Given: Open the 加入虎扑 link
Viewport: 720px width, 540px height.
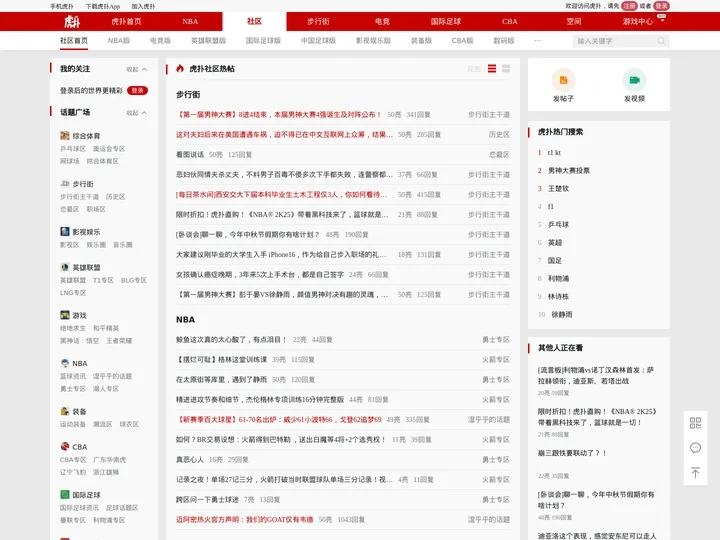Looking at the screenshot, I should click(x=143, y=6).
